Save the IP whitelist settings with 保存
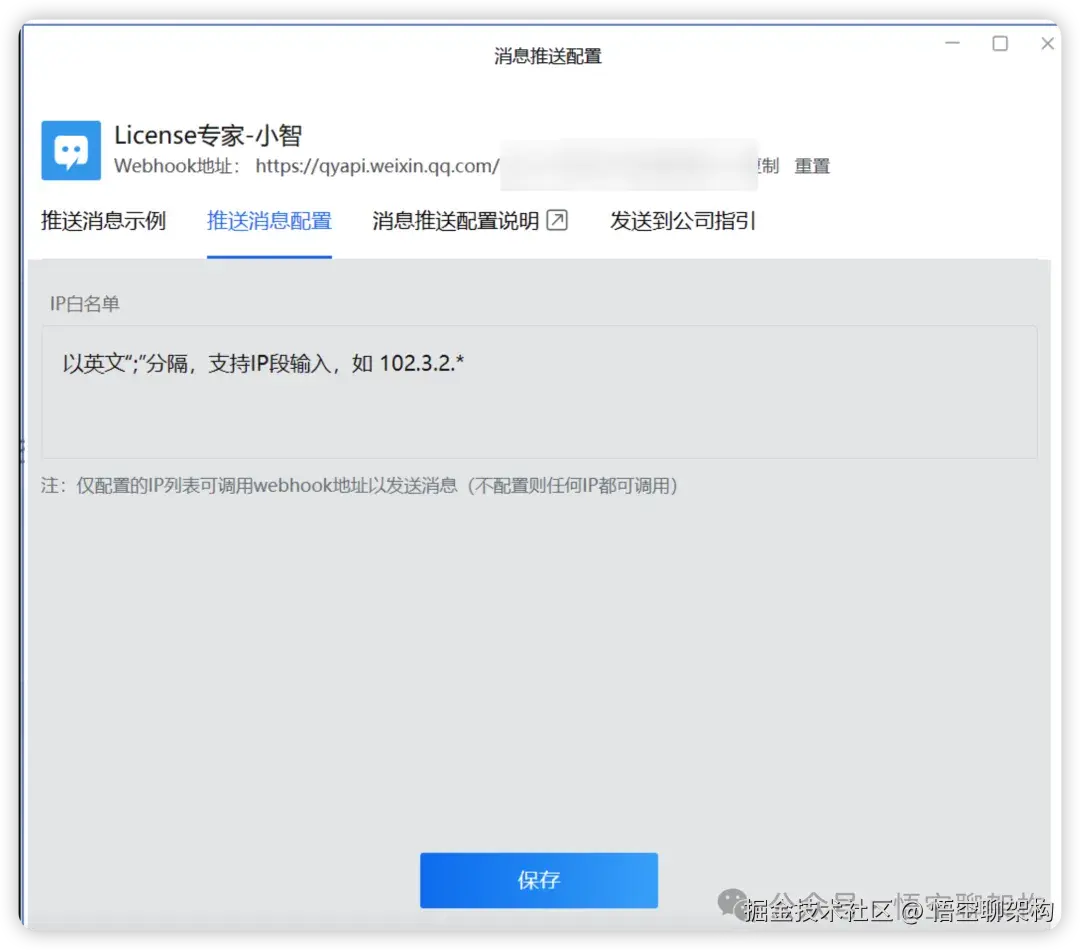The height and width of the screenshot is (950, 1080). pos(539,881)
